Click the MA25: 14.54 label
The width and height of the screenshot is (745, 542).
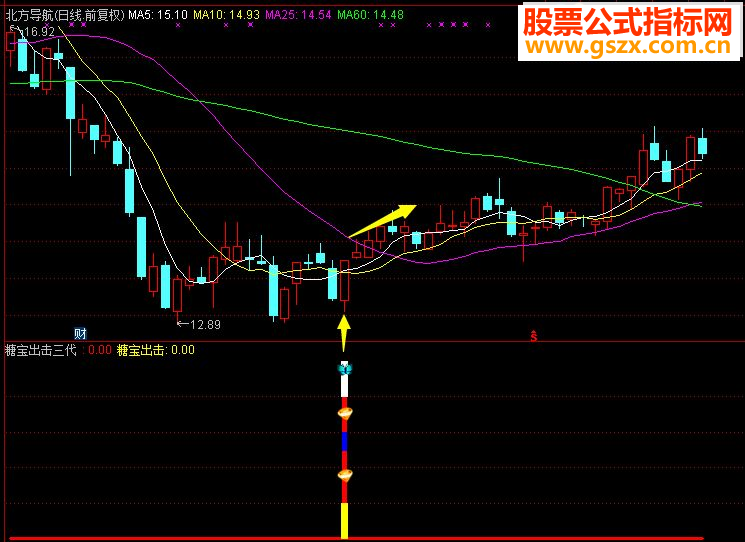(x=298, y=15)
